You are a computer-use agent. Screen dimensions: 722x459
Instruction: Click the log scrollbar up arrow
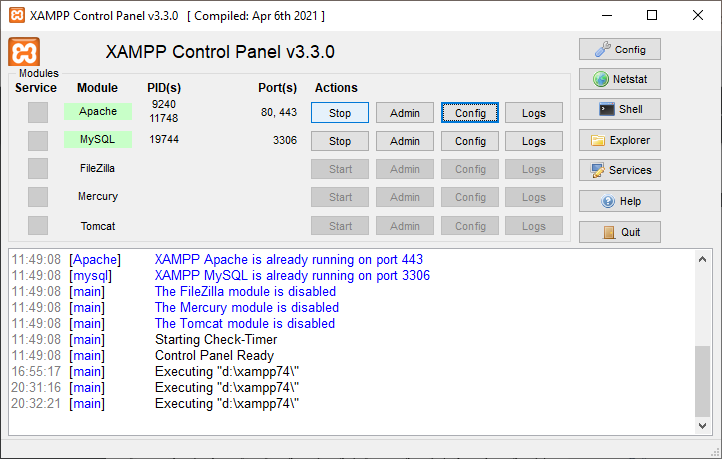(x=702, y=259)
